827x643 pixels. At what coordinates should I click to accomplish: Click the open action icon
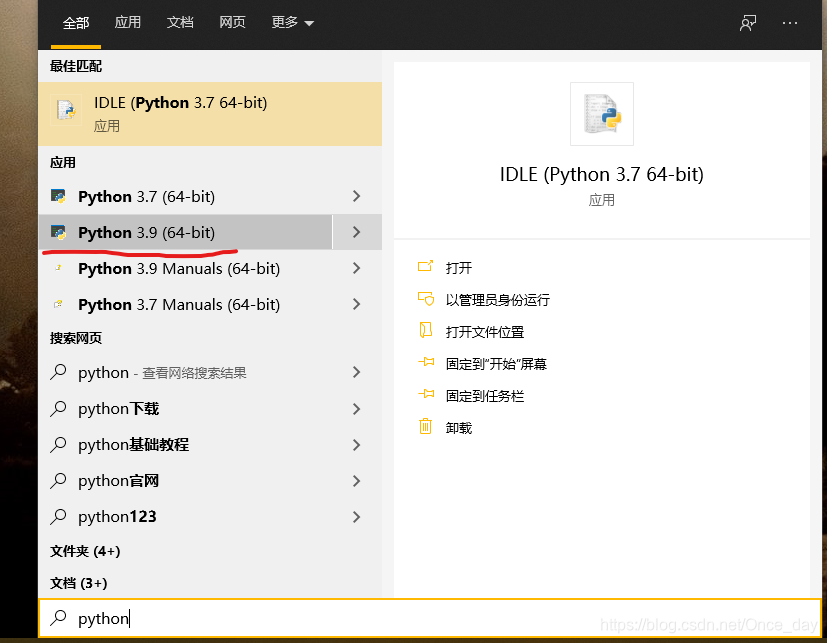coord(425,266)
